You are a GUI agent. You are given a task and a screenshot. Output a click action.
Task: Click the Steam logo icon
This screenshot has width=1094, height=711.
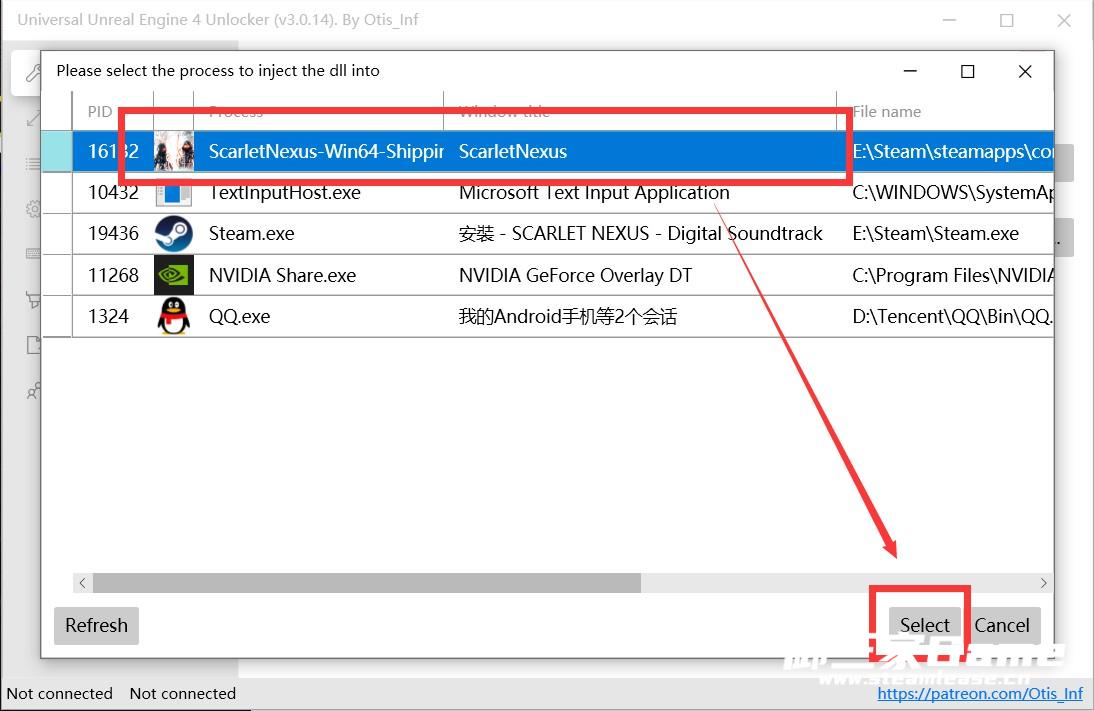pos(174,234)
